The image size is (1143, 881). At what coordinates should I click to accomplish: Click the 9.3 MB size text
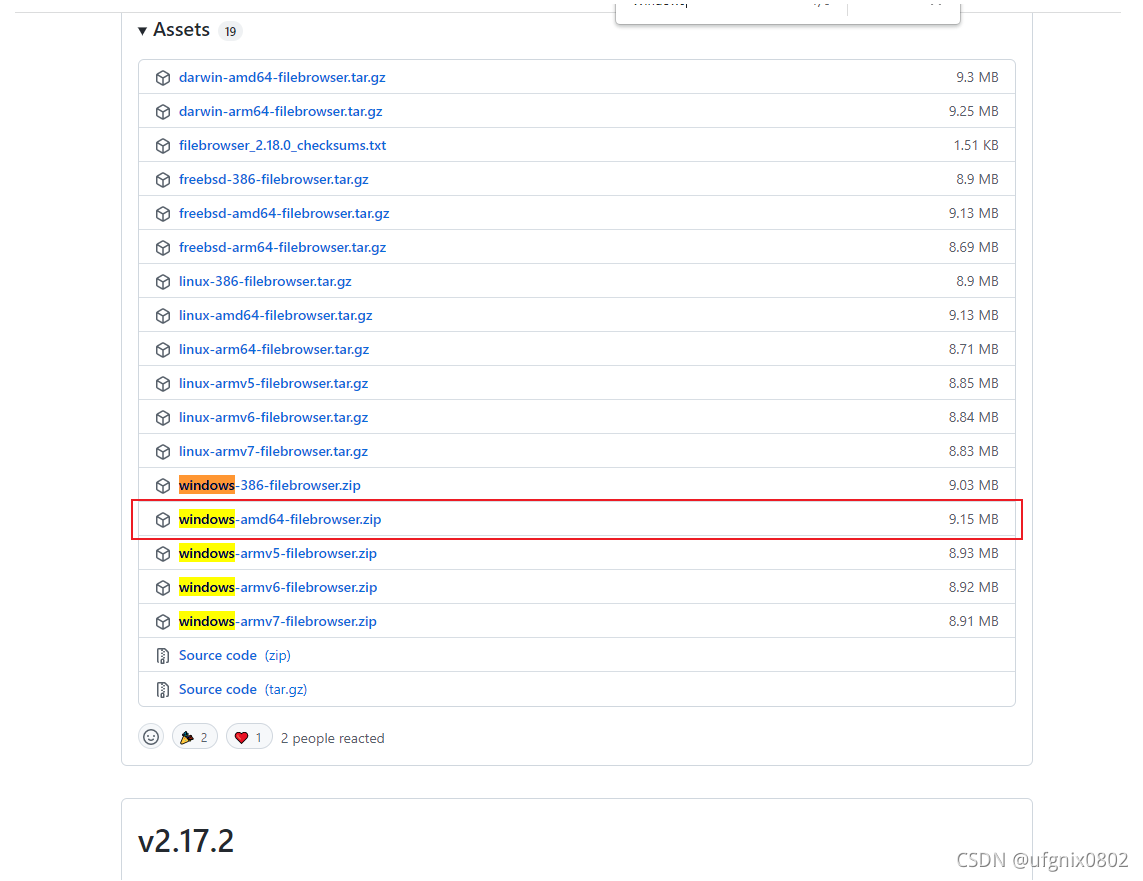(x=977, y=77)
